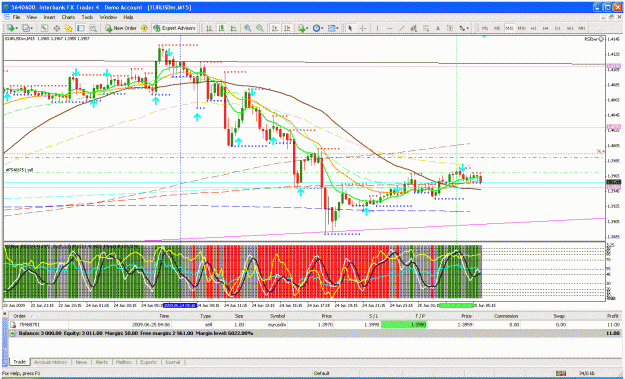Select the Trendline tool
Viewport: 625px width, 379px height.
coord(402,28)
